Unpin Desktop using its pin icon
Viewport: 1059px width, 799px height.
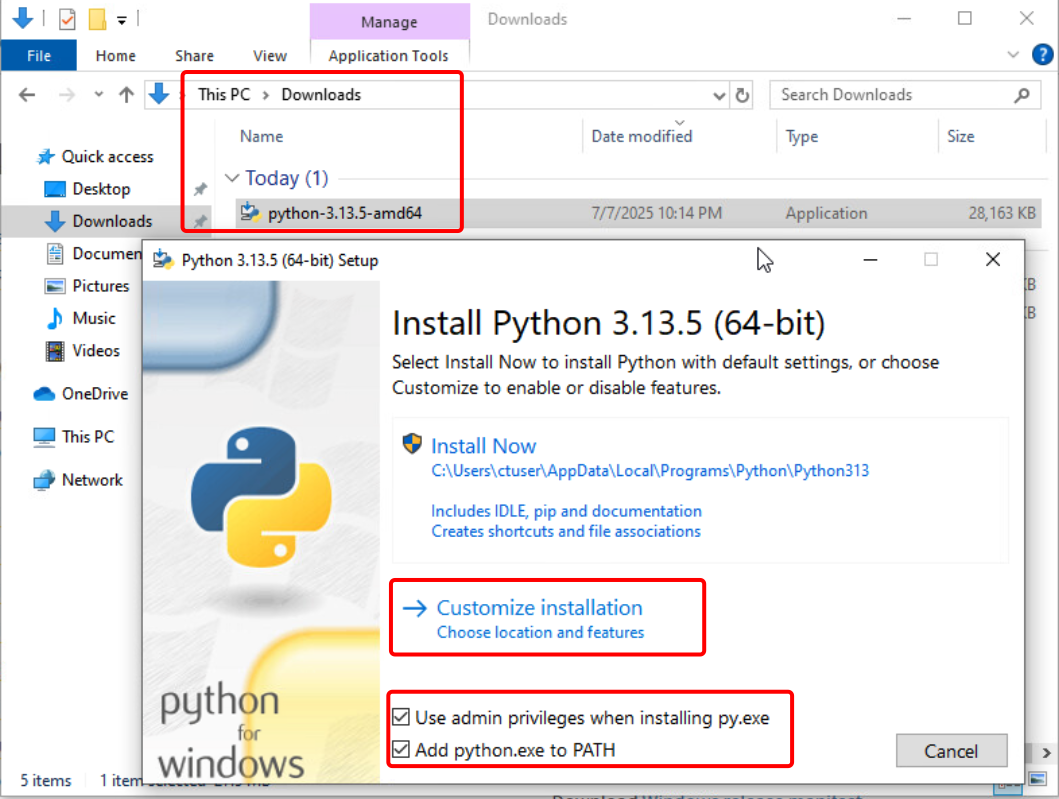200,189
